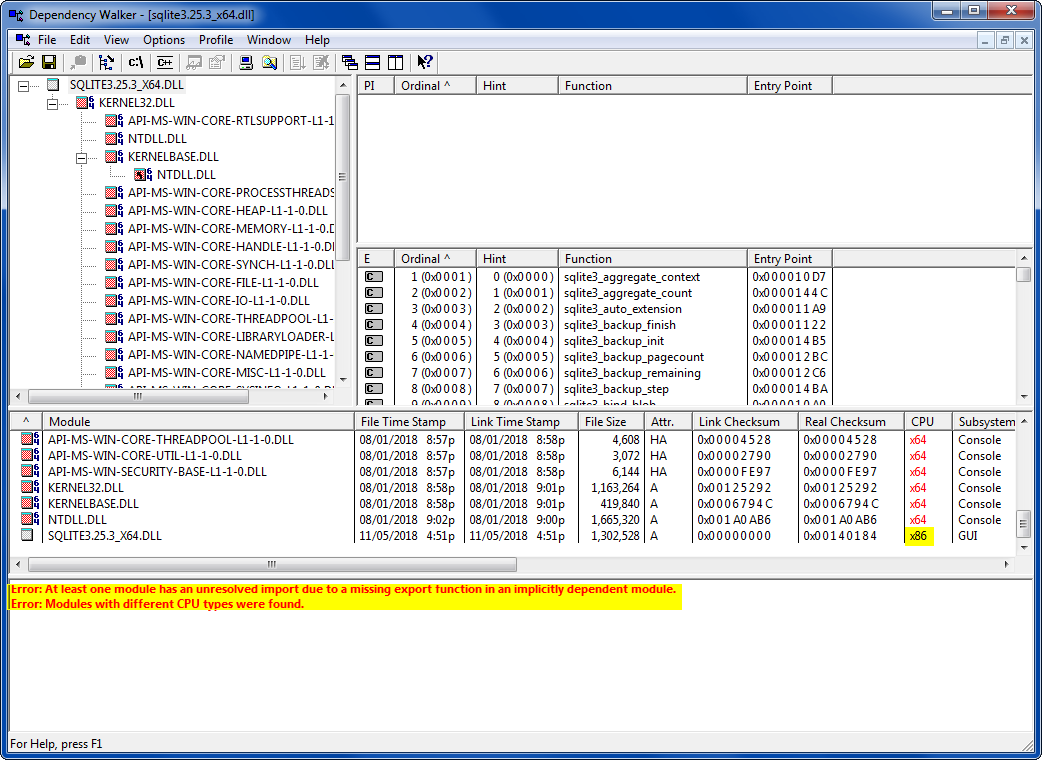
Task: Open System Information computer icon
Action: [x=246, y=62]
